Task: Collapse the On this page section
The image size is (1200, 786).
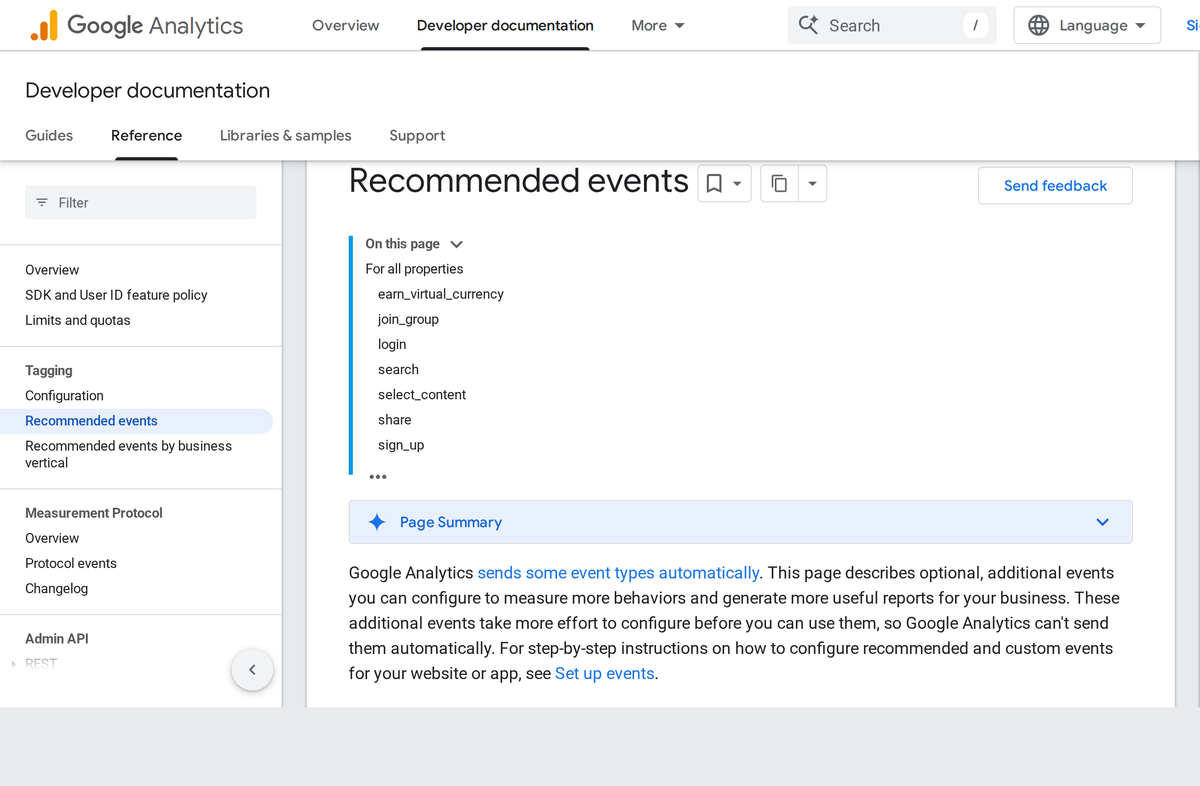Action: (457, 244)
